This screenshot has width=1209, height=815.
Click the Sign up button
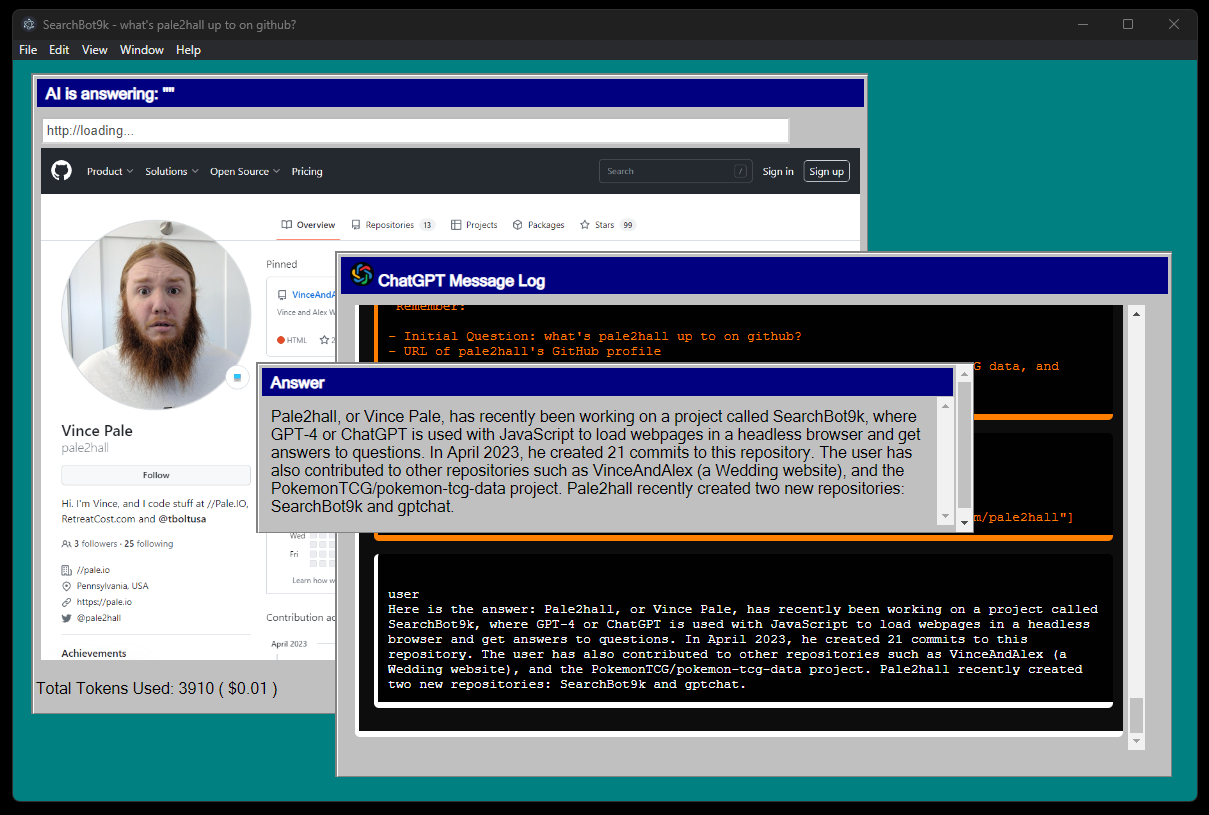[x=826, y=171]
